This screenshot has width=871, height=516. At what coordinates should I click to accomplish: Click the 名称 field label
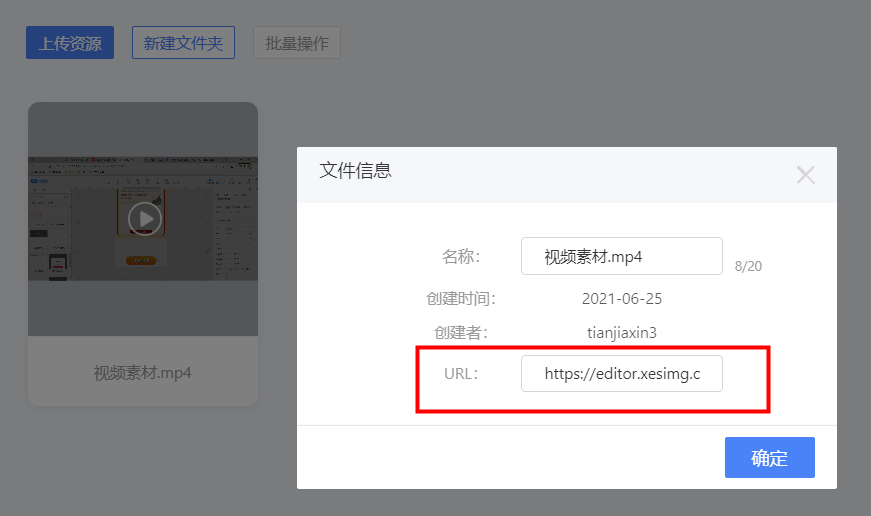461,257
